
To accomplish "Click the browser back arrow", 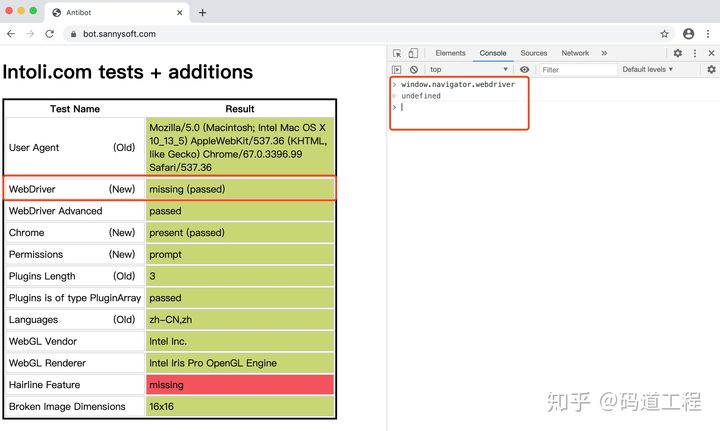I will [11, 34].
